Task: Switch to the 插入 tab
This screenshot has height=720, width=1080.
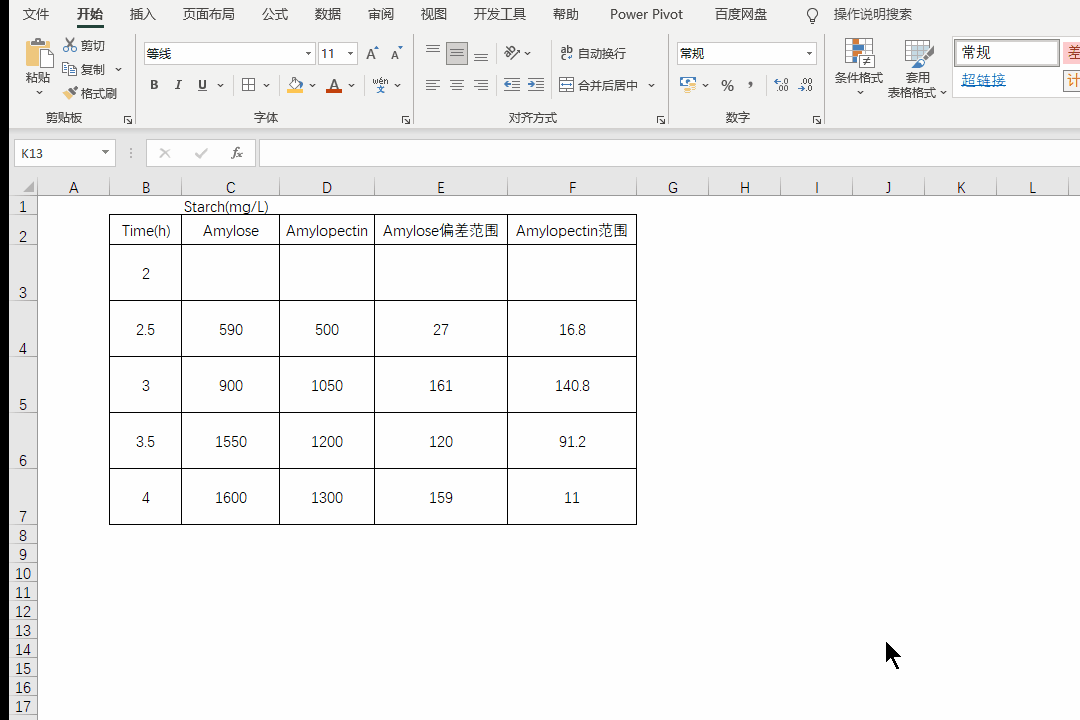Action: click(143, 14)
